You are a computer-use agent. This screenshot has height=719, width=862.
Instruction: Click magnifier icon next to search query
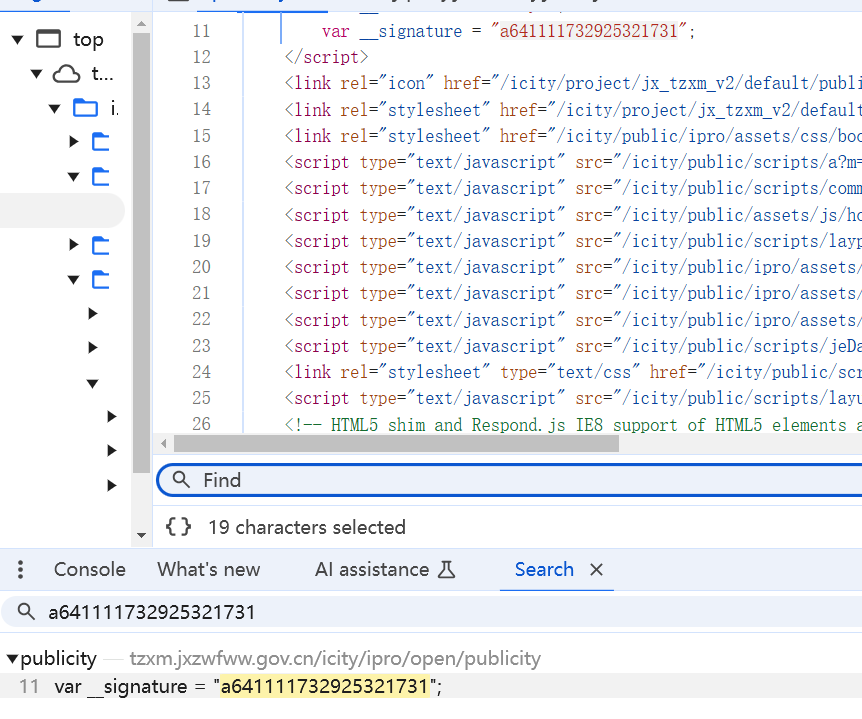pyautogui.click(x=27, y=612)
